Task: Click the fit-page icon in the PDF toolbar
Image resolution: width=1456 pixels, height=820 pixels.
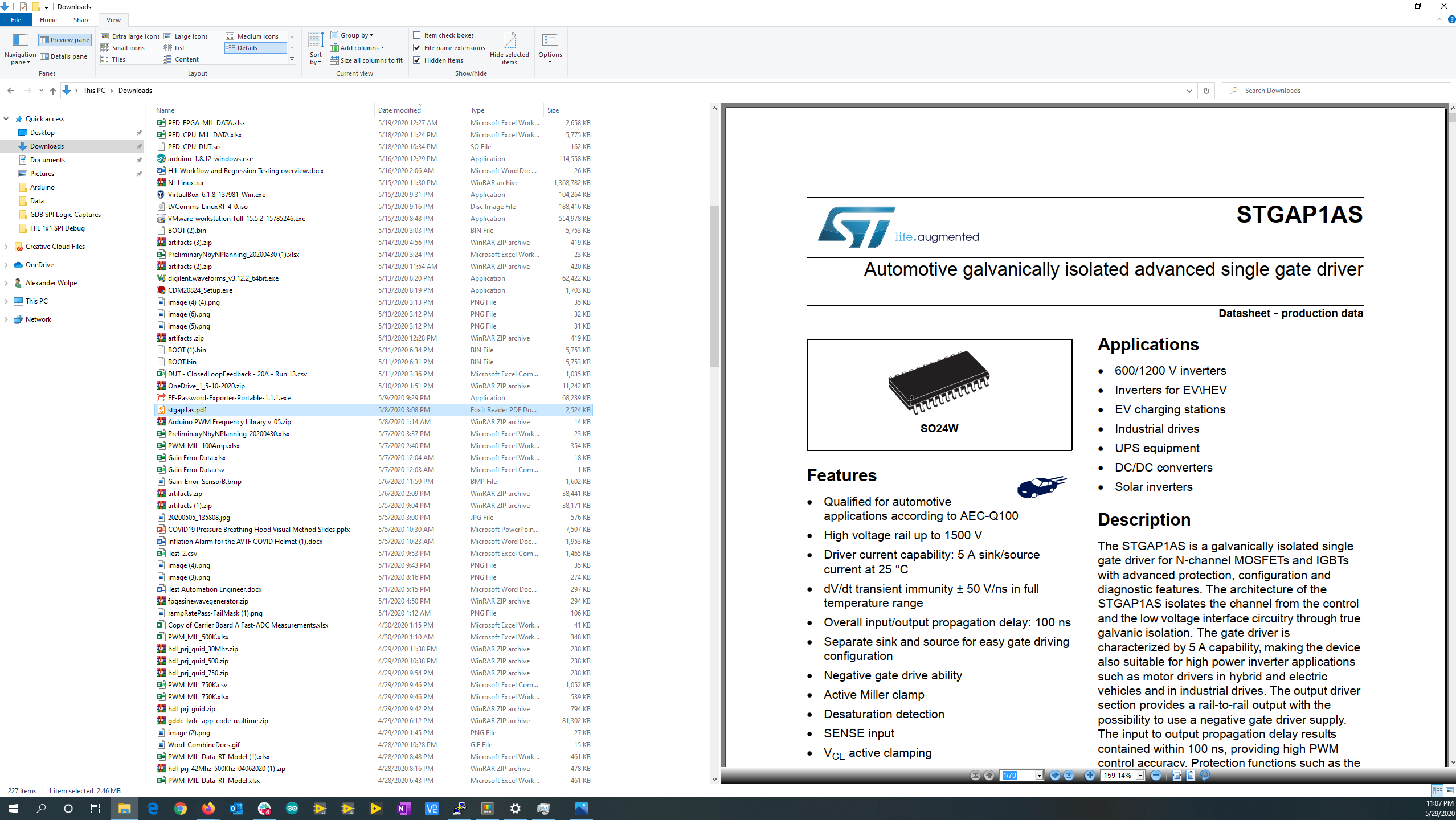Action: point(1191,775)
